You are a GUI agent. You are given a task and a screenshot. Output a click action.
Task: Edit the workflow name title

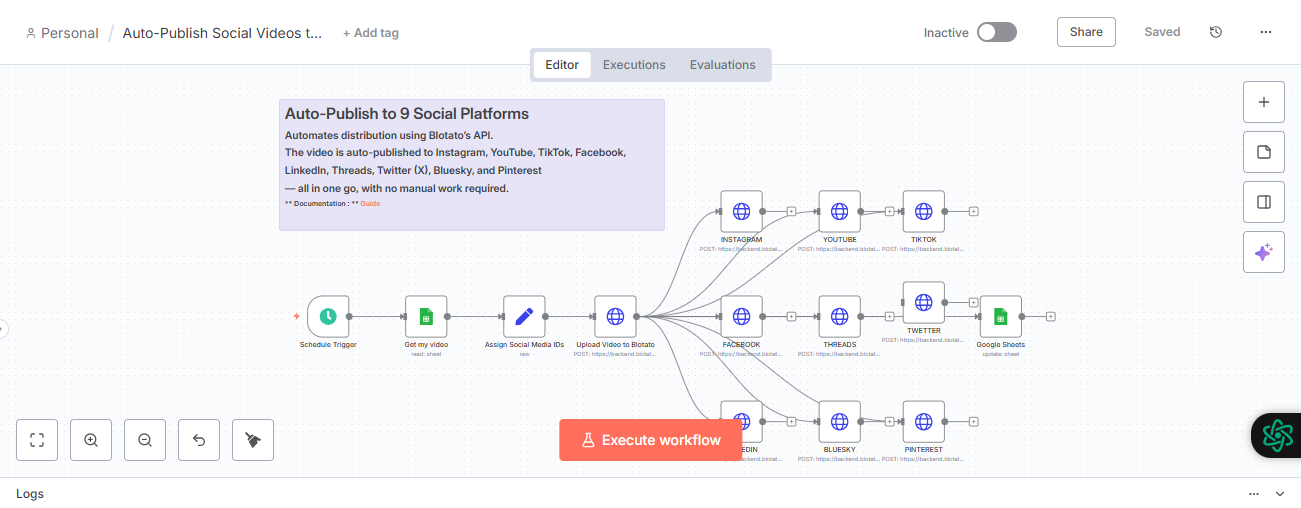223,33
